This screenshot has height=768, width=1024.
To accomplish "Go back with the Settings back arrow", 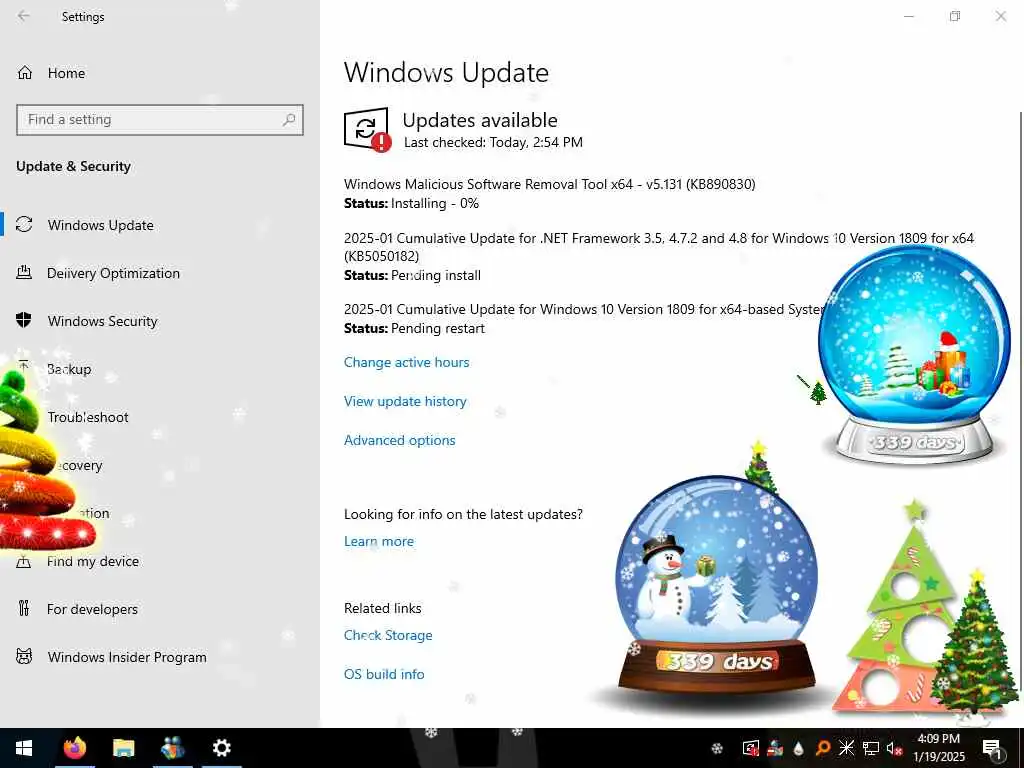I will pyautogui.click(x=24, y=16).
